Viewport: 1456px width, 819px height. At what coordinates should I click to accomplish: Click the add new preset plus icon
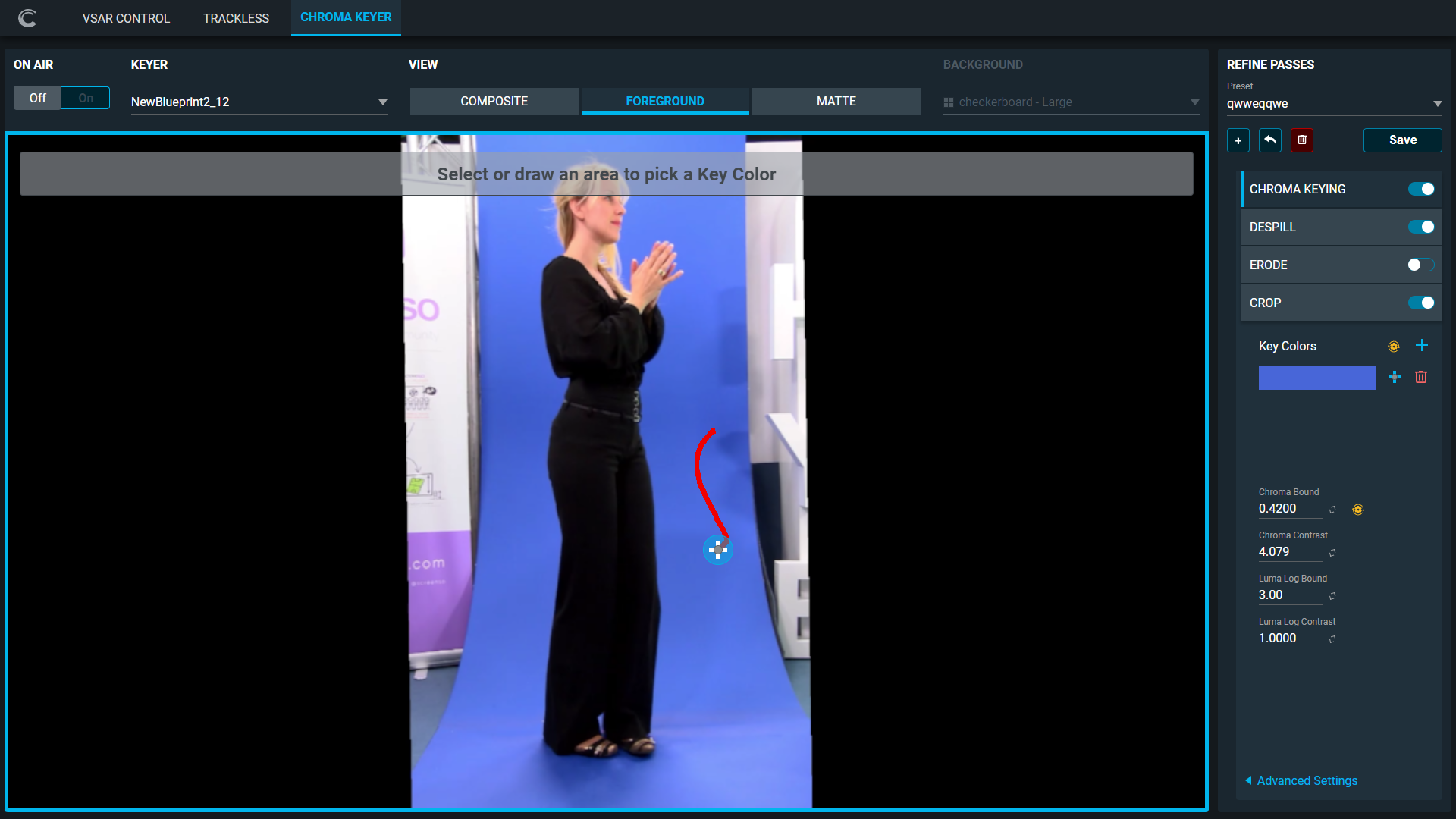[x=1238, y=140]
